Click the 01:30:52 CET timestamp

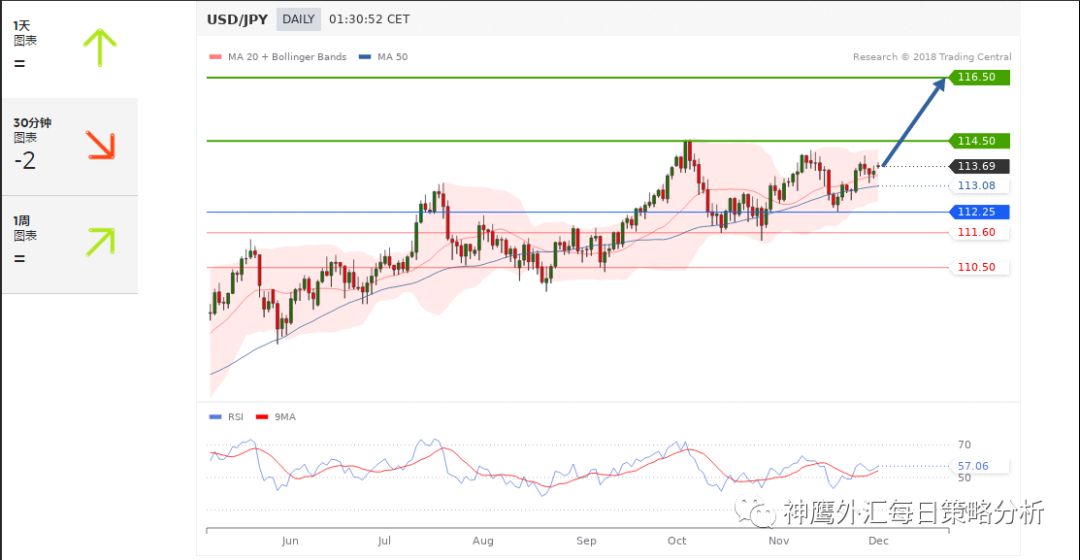369,19
